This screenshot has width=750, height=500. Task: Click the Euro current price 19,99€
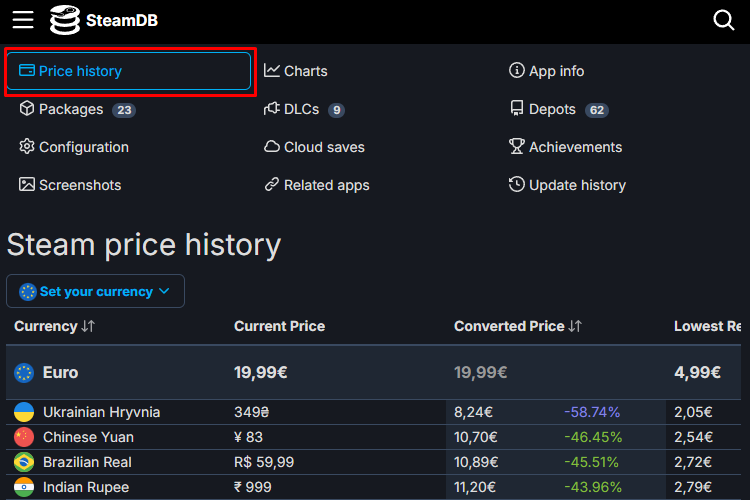tap(260, 372)
